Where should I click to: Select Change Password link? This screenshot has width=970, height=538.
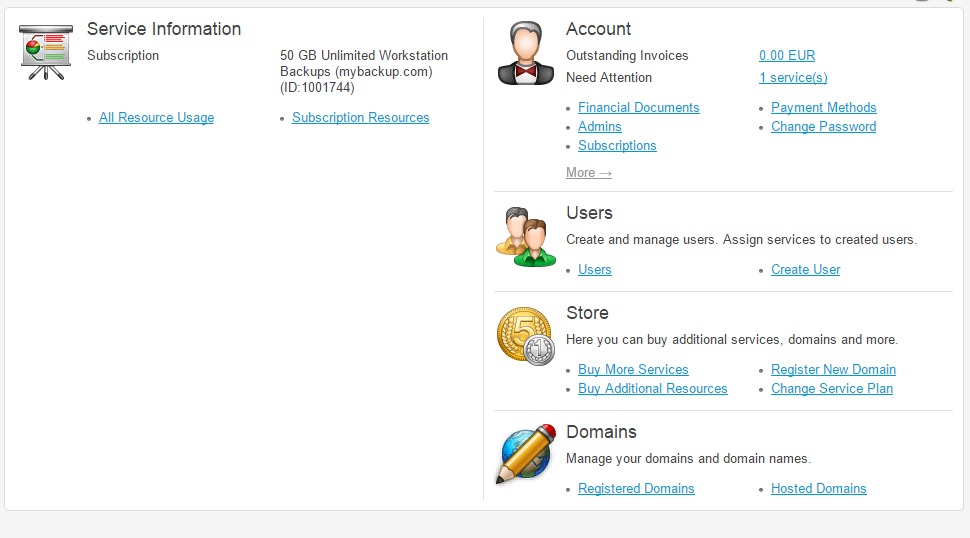(x=823, y=127)
